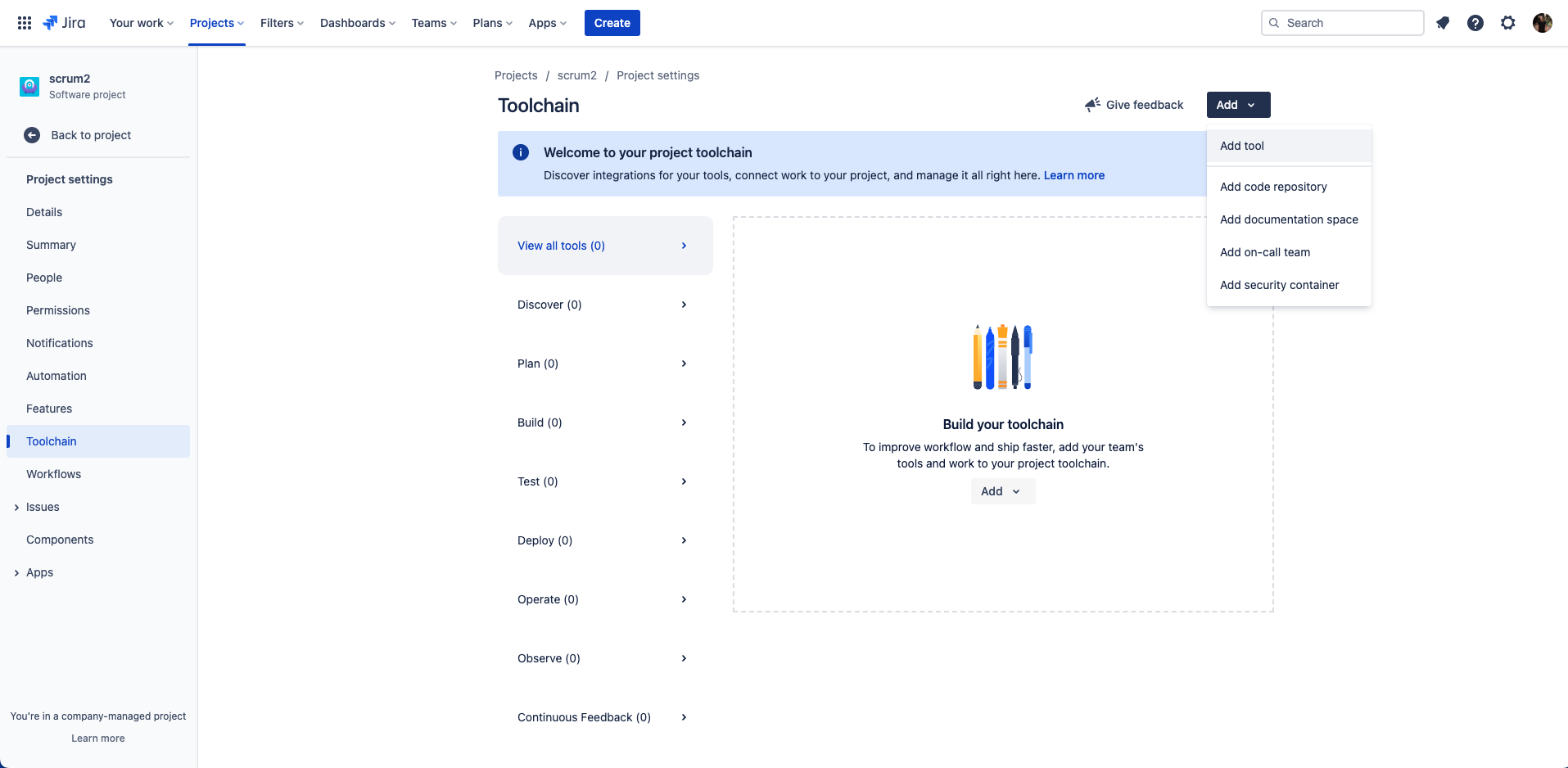
Task: Open the Build (0) category
Action: 605,422
